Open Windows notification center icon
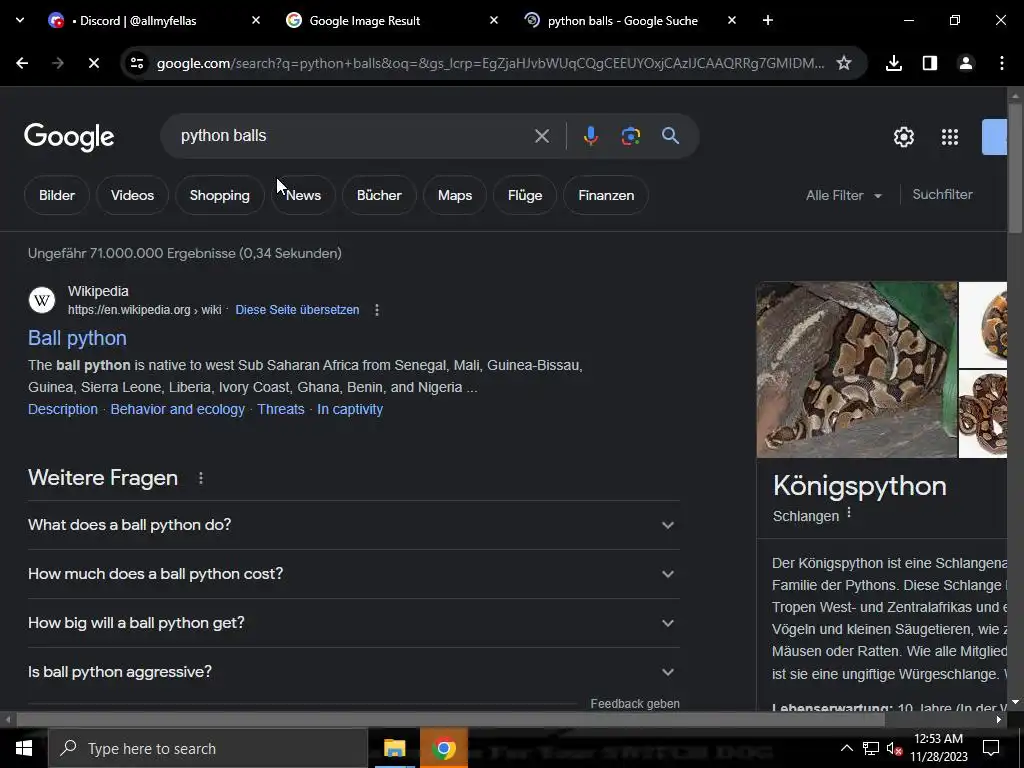 pyautogui.click(x=991, y=748)
